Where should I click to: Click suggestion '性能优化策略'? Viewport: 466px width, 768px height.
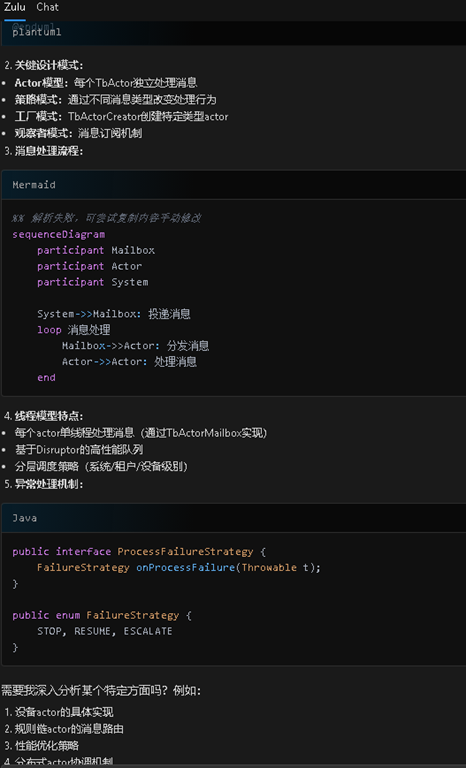(47, 745)
